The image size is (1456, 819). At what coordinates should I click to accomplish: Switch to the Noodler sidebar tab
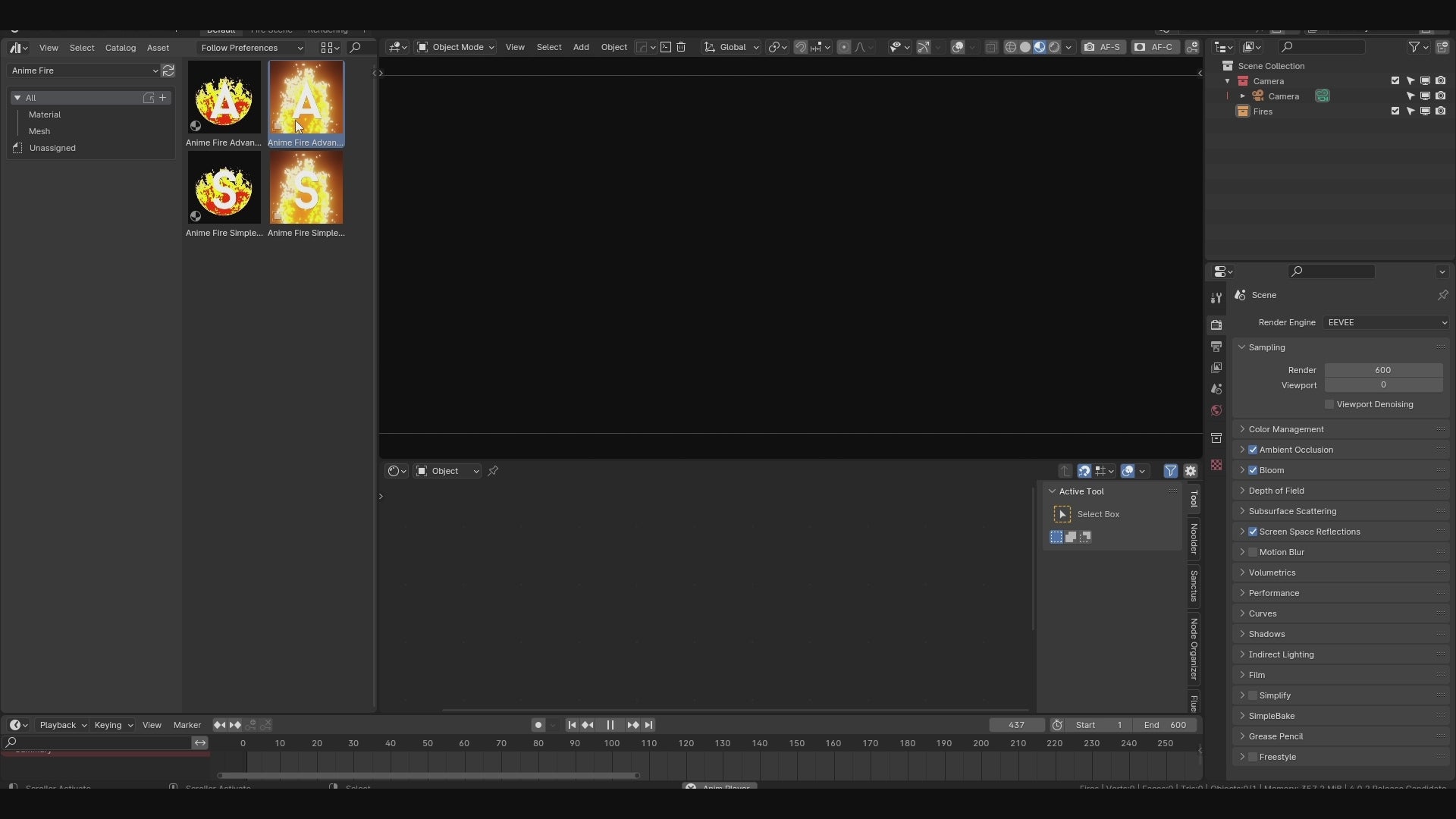pyautogui.click(x=1194, y=538)
